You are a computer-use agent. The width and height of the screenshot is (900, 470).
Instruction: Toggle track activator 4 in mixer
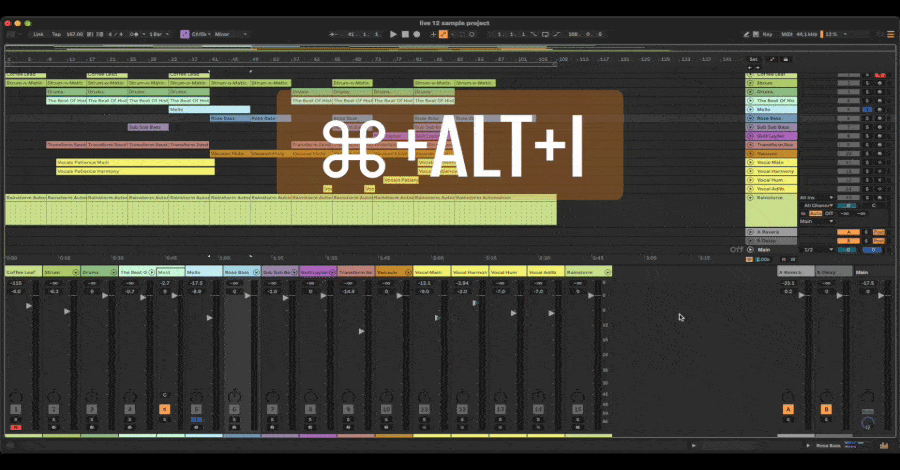click(128, 409)
